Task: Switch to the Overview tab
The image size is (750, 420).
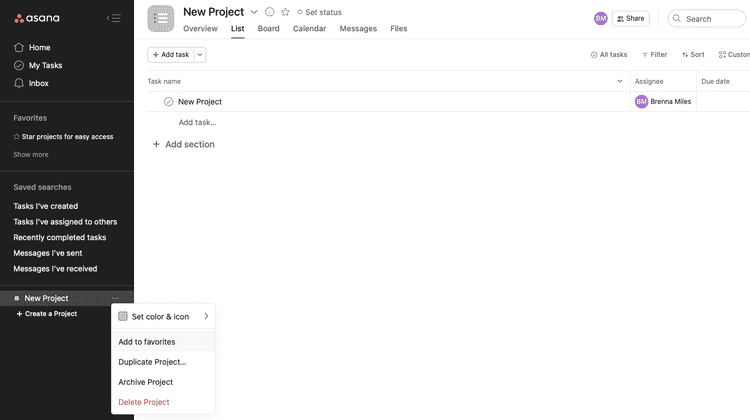Action: [x=200, y=29]
